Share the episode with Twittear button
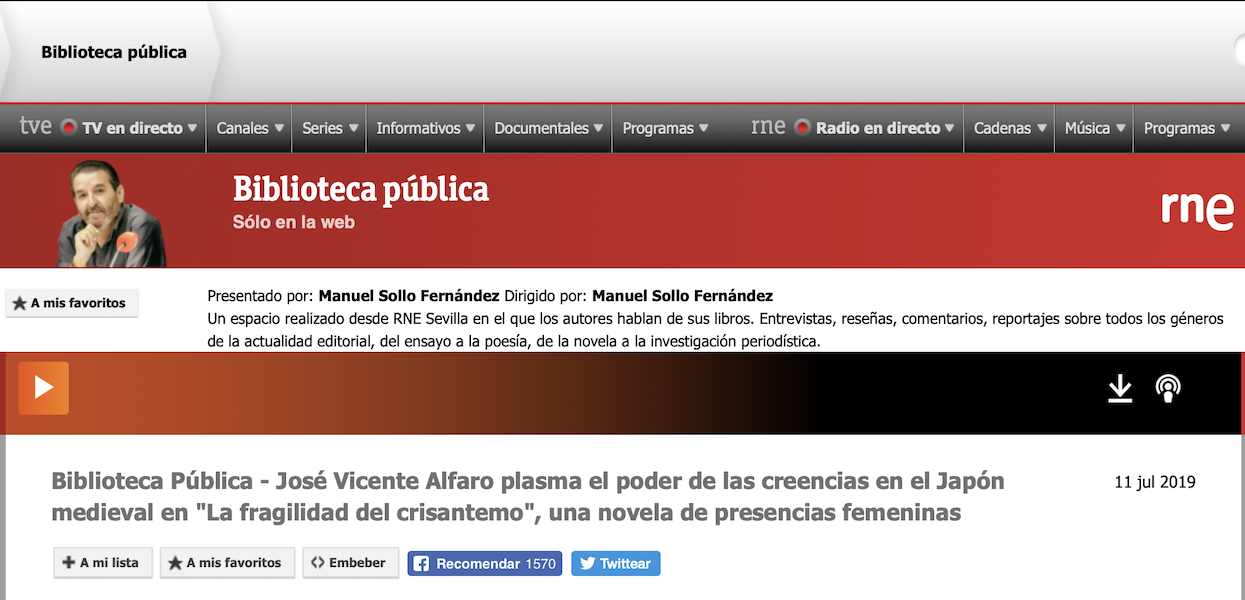 pos(615,564)
